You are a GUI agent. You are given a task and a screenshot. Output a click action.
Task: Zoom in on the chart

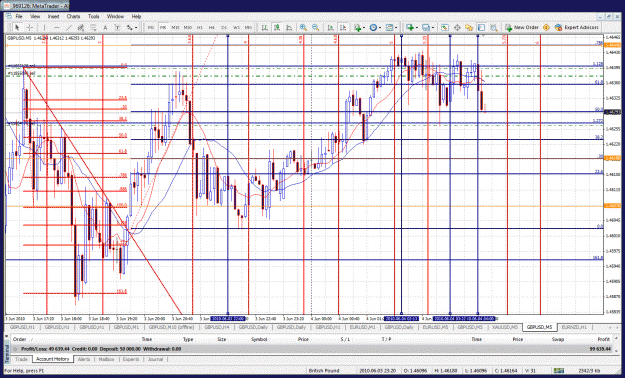tap(303, 28)
